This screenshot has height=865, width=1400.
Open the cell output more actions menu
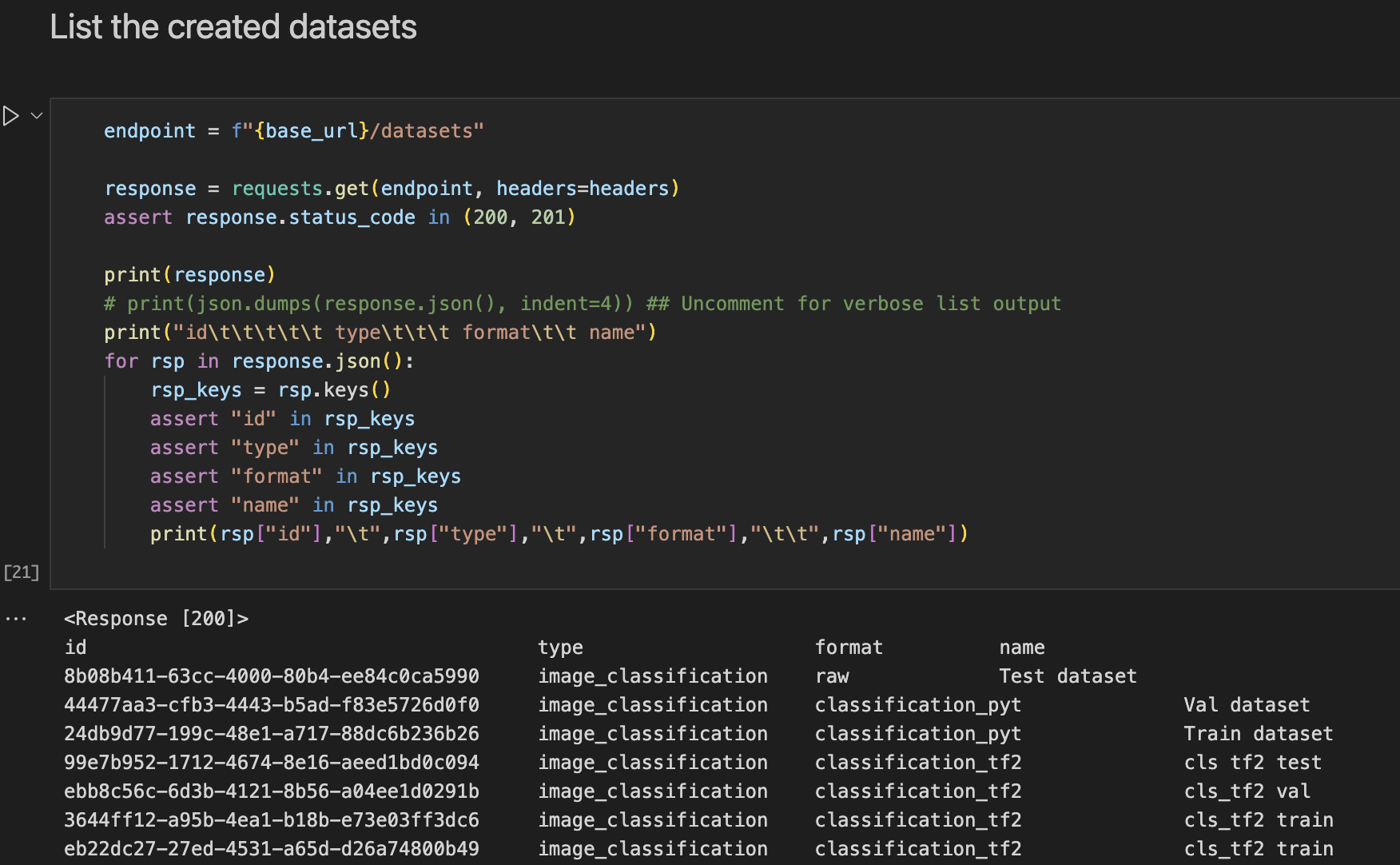(16, 619)
